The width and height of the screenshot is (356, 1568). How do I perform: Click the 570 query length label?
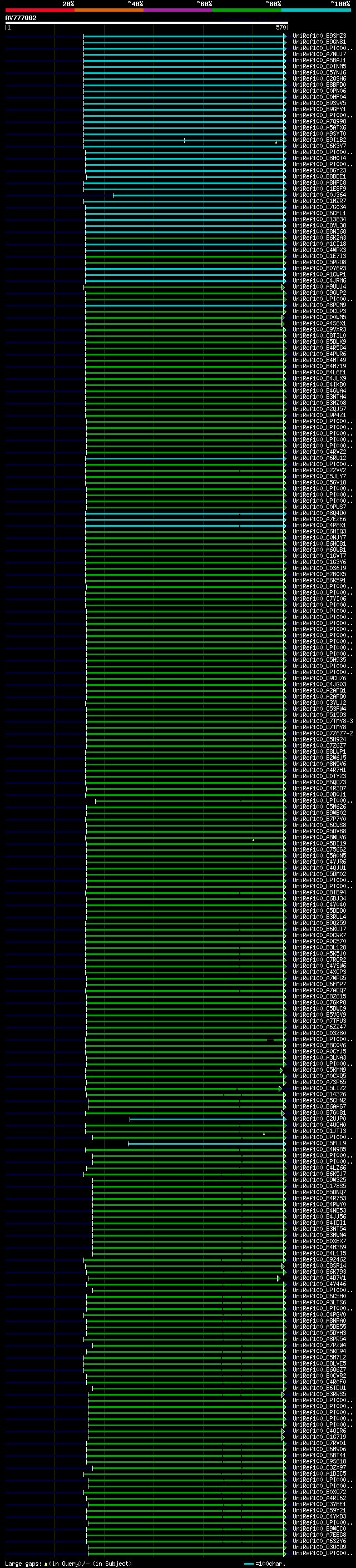pyautogui.click(x=280, y=27)
